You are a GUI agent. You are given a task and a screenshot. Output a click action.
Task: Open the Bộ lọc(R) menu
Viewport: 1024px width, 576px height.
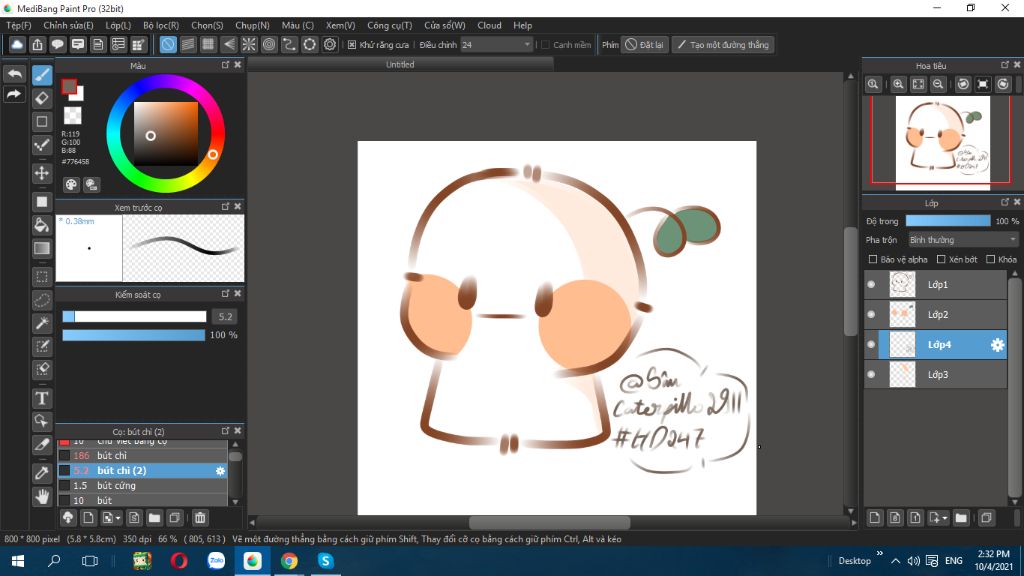161,25
